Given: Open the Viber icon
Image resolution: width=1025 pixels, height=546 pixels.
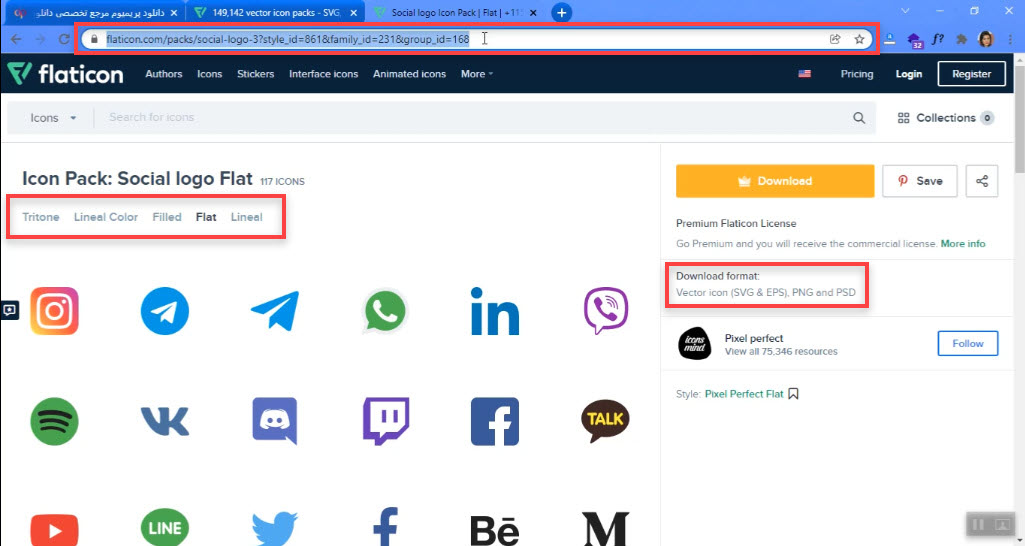Looking at the screenshot, I should (605, 311).
